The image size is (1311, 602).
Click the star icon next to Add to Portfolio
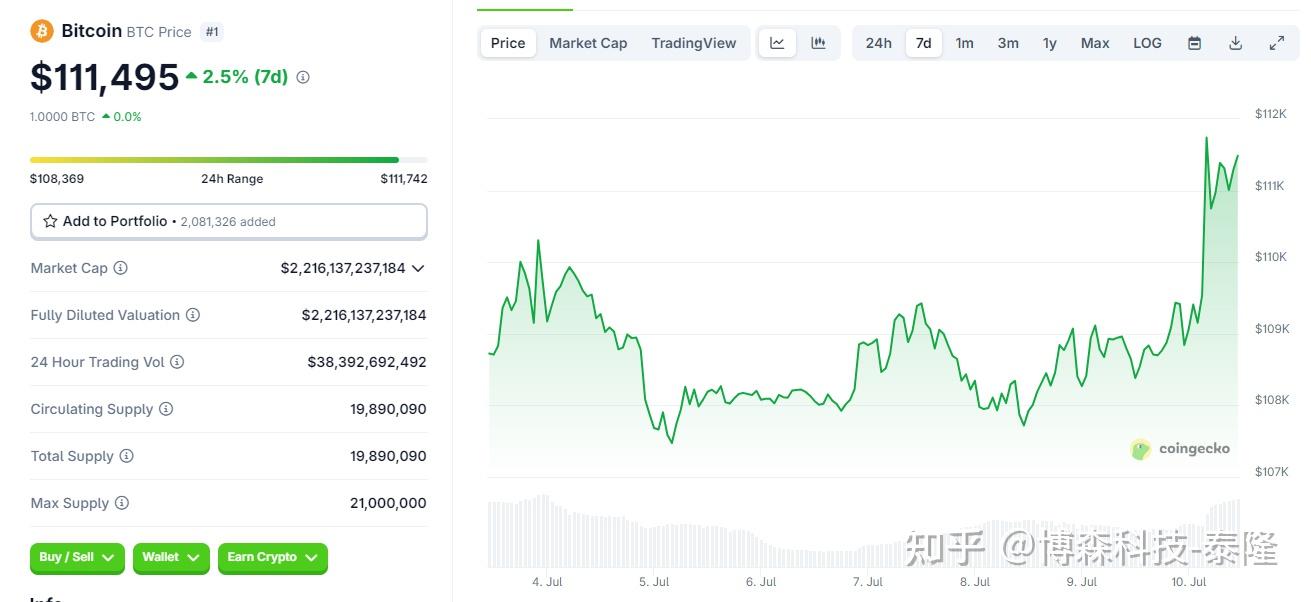tap(50, 221)
